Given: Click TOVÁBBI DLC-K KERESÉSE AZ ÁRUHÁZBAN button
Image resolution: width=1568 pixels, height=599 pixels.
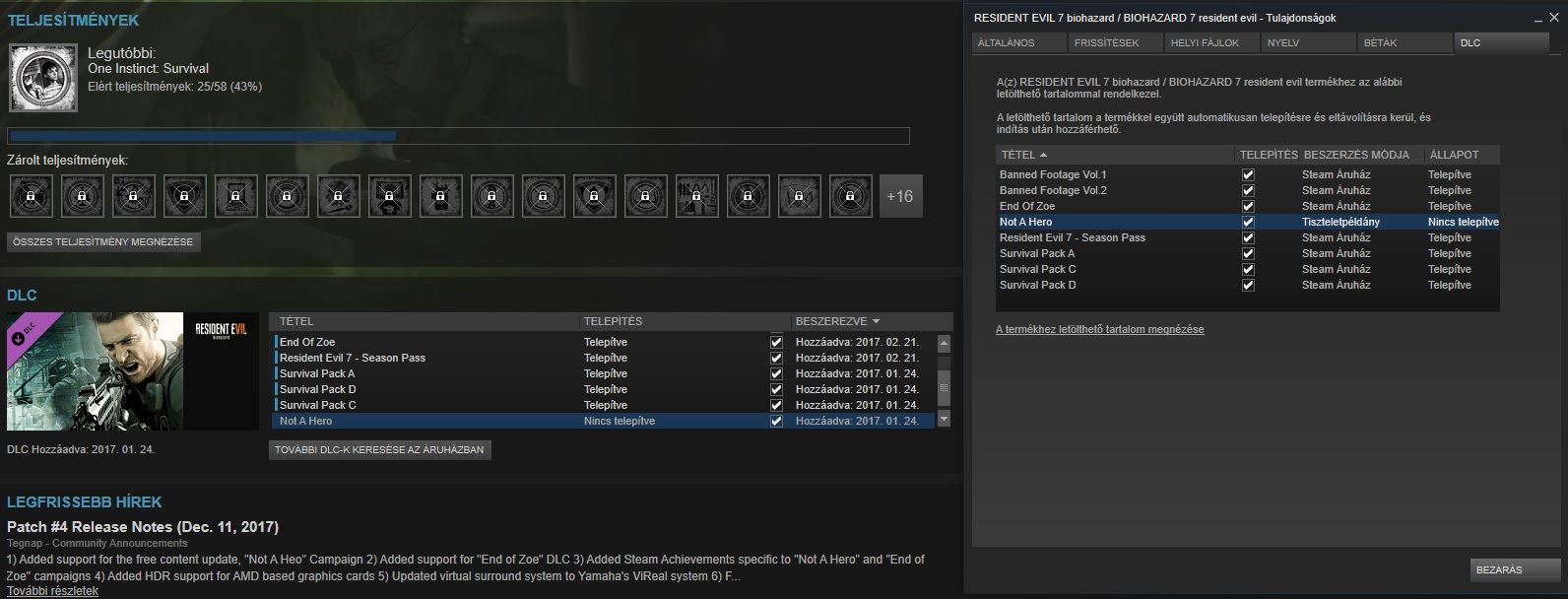Looking at the screenshot, I should coord(379,449).
